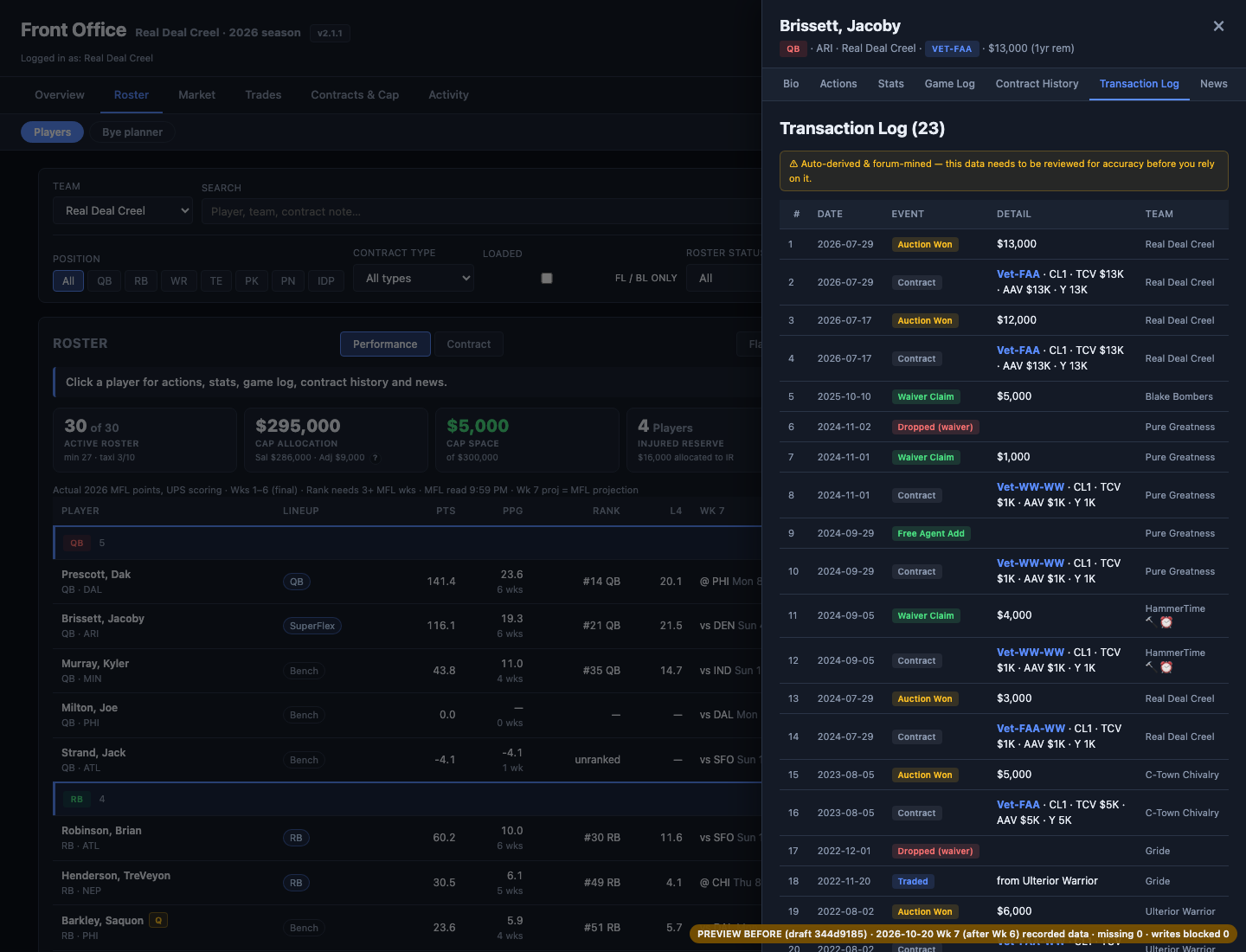This screenshot has height=952, width=1246.
Task: Toggle the IDP position filter chip
Action: (326, 281)
